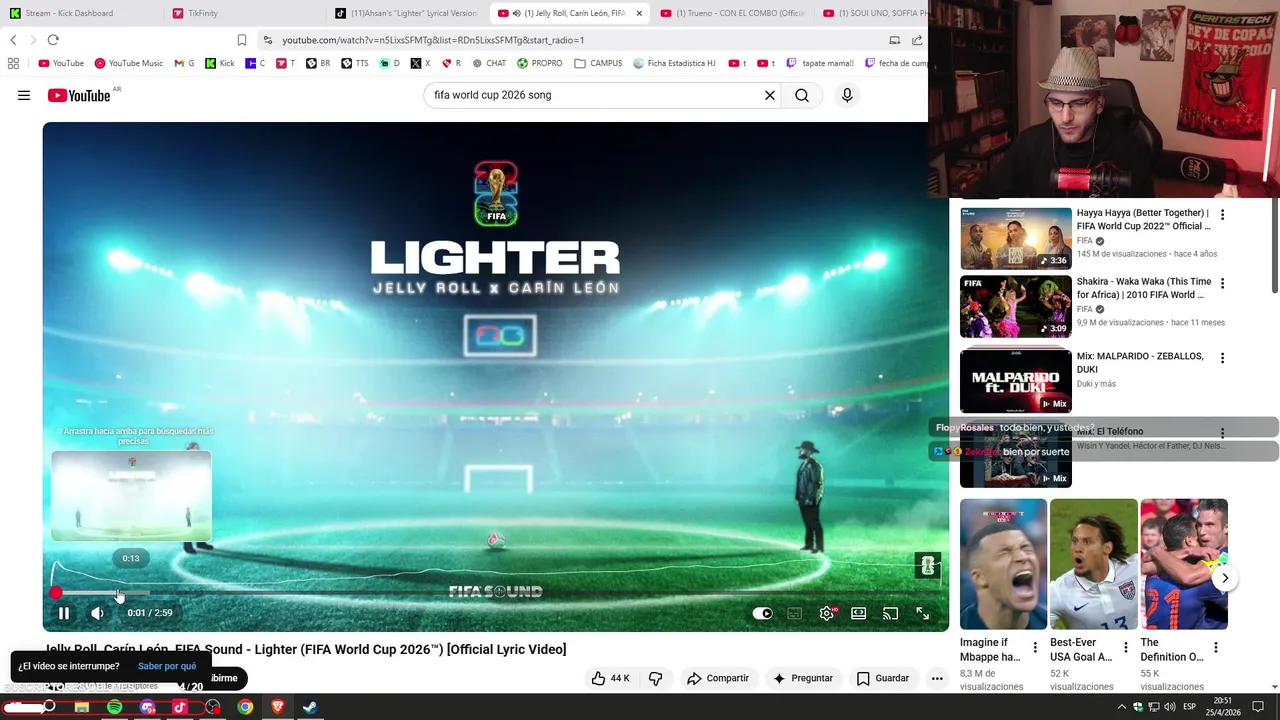This screenshot has height=720, width=1280.
Task: Mute the video volume speaker icon
Action: (97, 613)
